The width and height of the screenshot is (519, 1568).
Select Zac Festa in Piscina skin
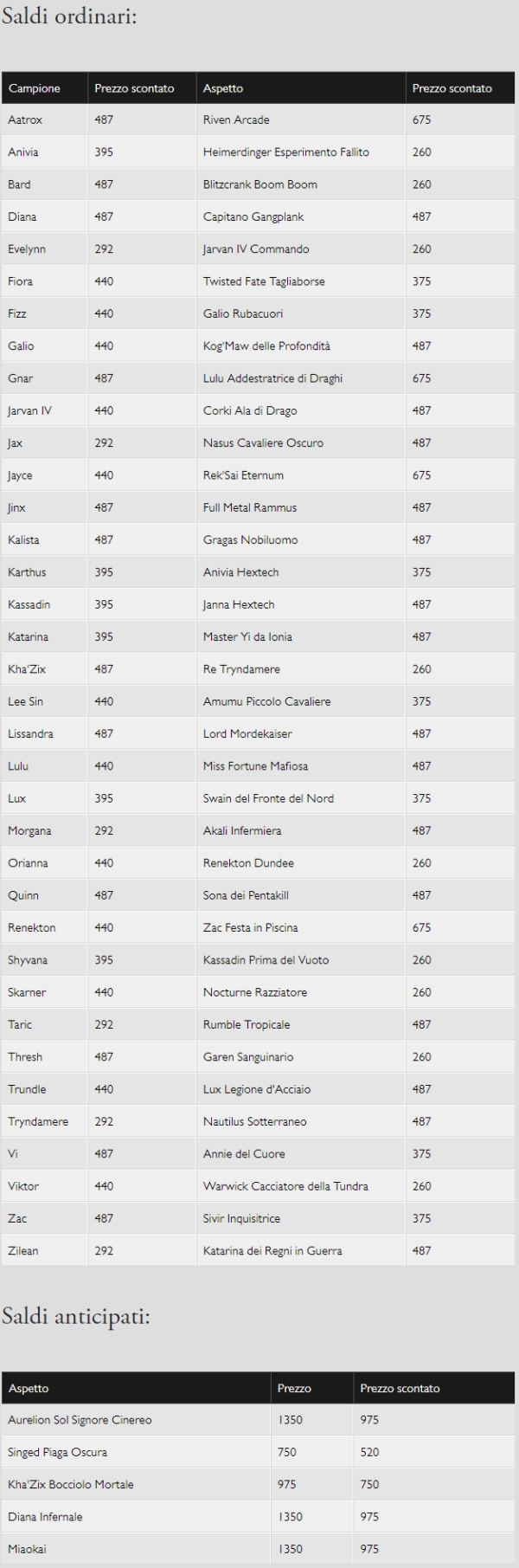(250, 927)
